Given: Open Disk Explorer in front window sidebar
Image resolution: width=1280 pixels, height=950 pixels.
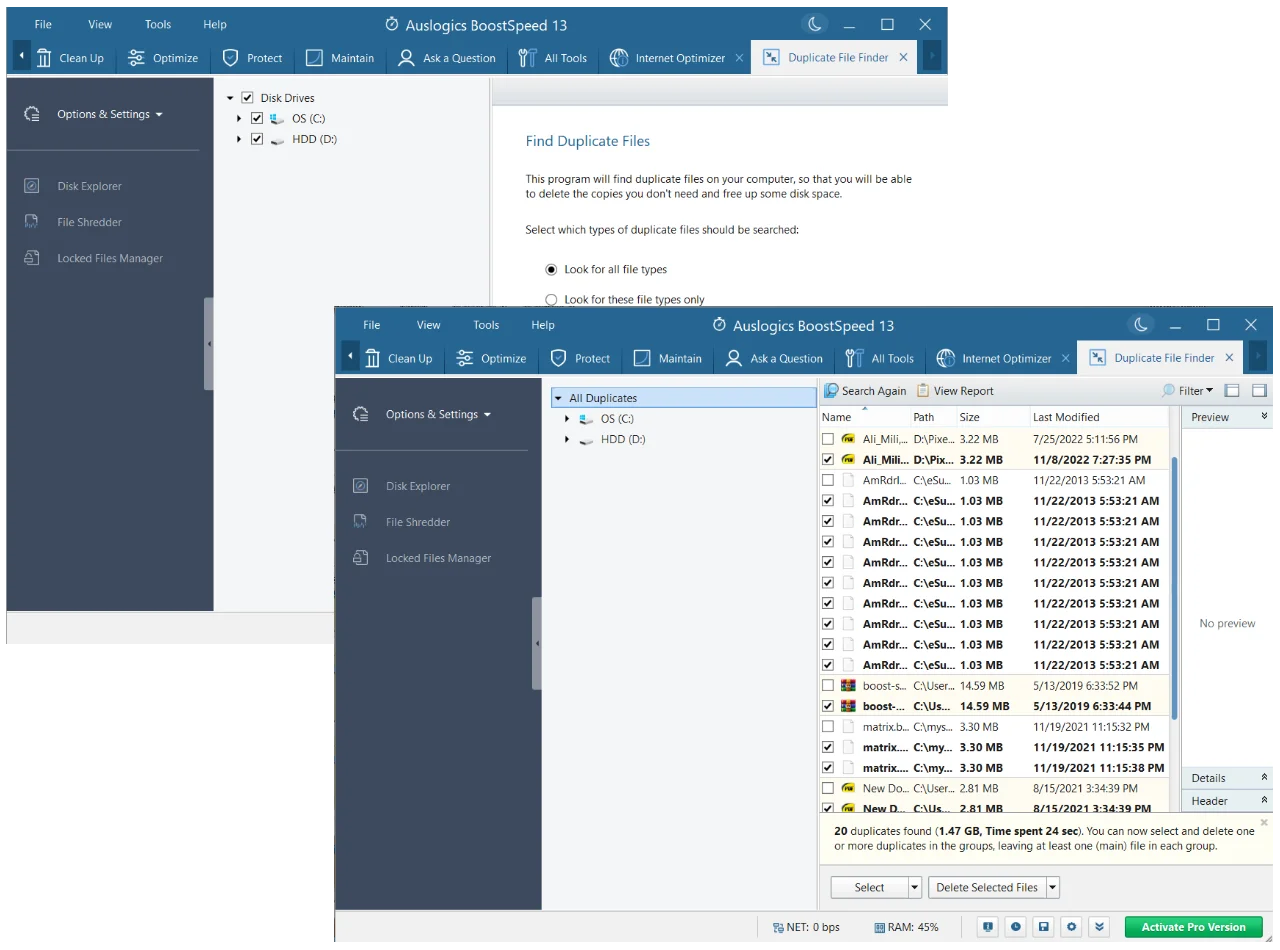Looking at the screenshot, I should pyautogui.click(x=417, y=486).
